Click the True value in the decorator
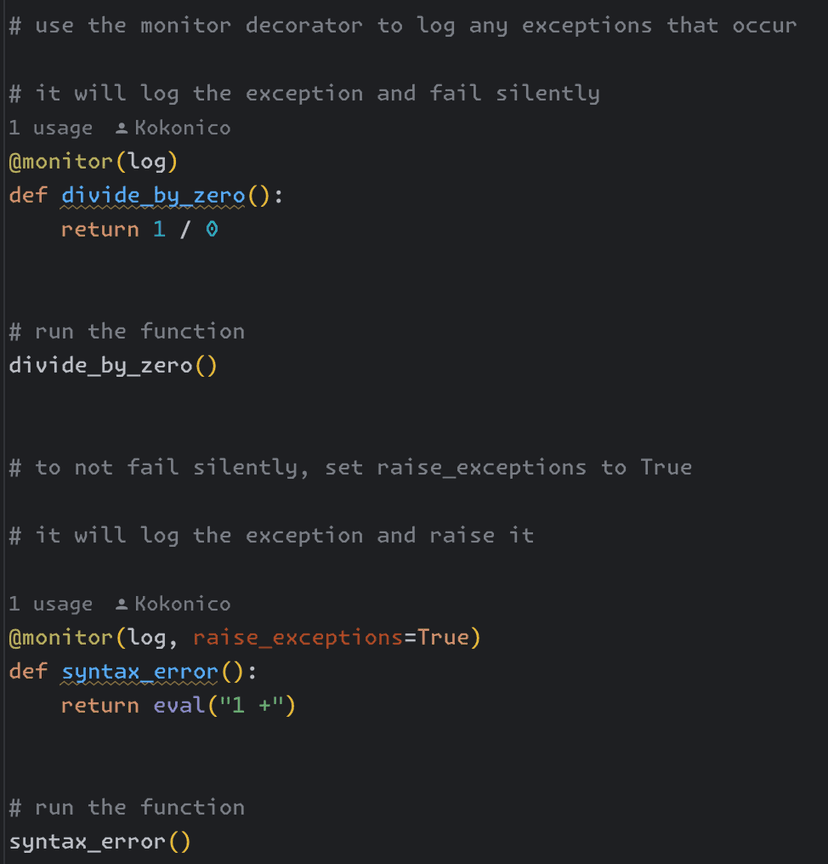 point(442,638)
